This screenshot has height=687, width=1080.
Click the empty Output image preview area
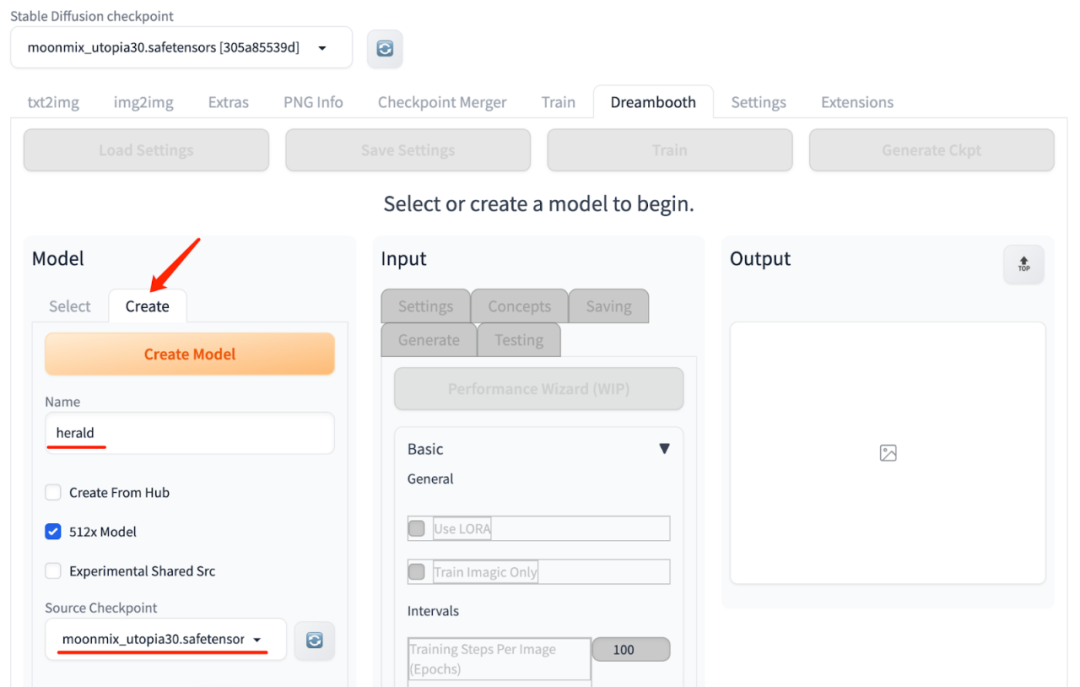pyautogui.click(x=888, y=453)
